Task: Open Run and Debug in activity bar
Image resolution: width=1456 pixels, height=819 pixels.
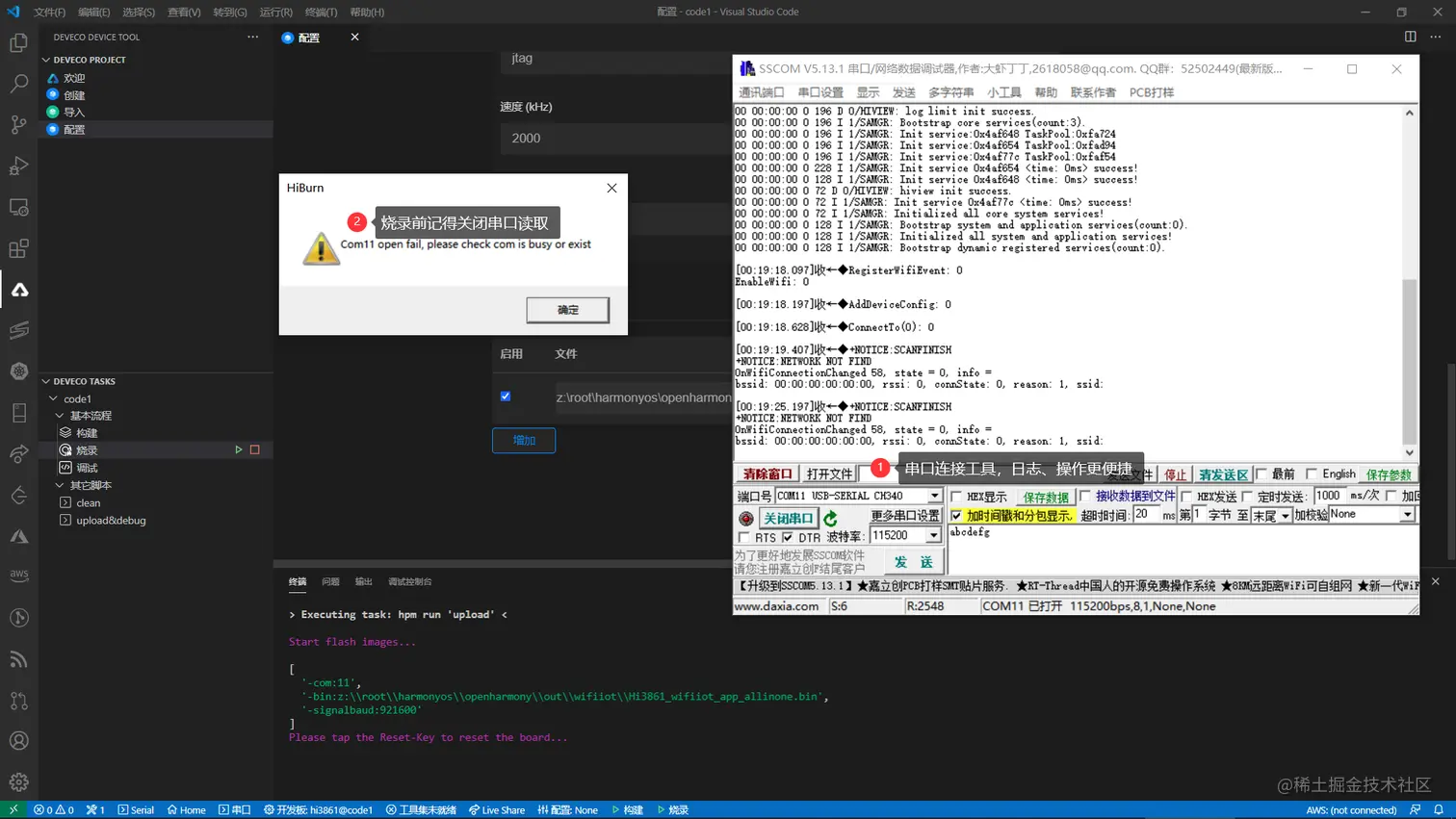Action: tap(18, 166)
